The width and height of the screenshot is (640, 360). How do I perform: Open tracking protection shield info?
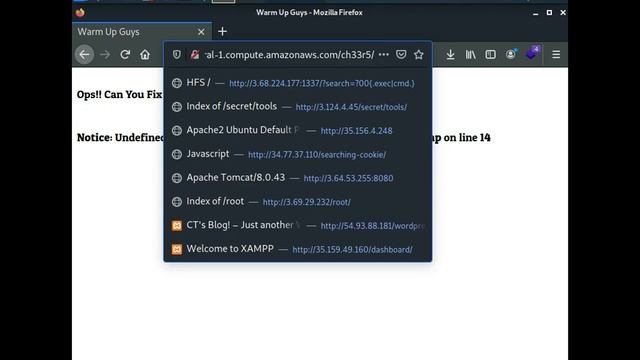(176, 54)
